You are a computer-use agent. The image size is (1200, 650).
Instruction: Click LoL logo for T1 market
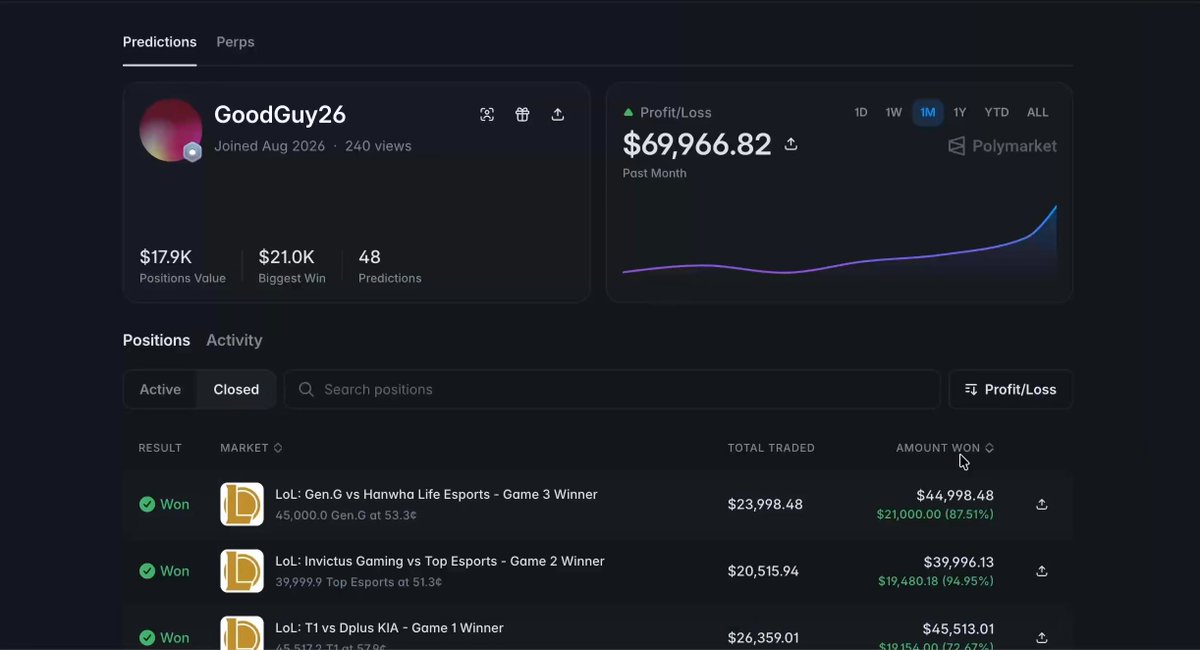pos(242,633)
